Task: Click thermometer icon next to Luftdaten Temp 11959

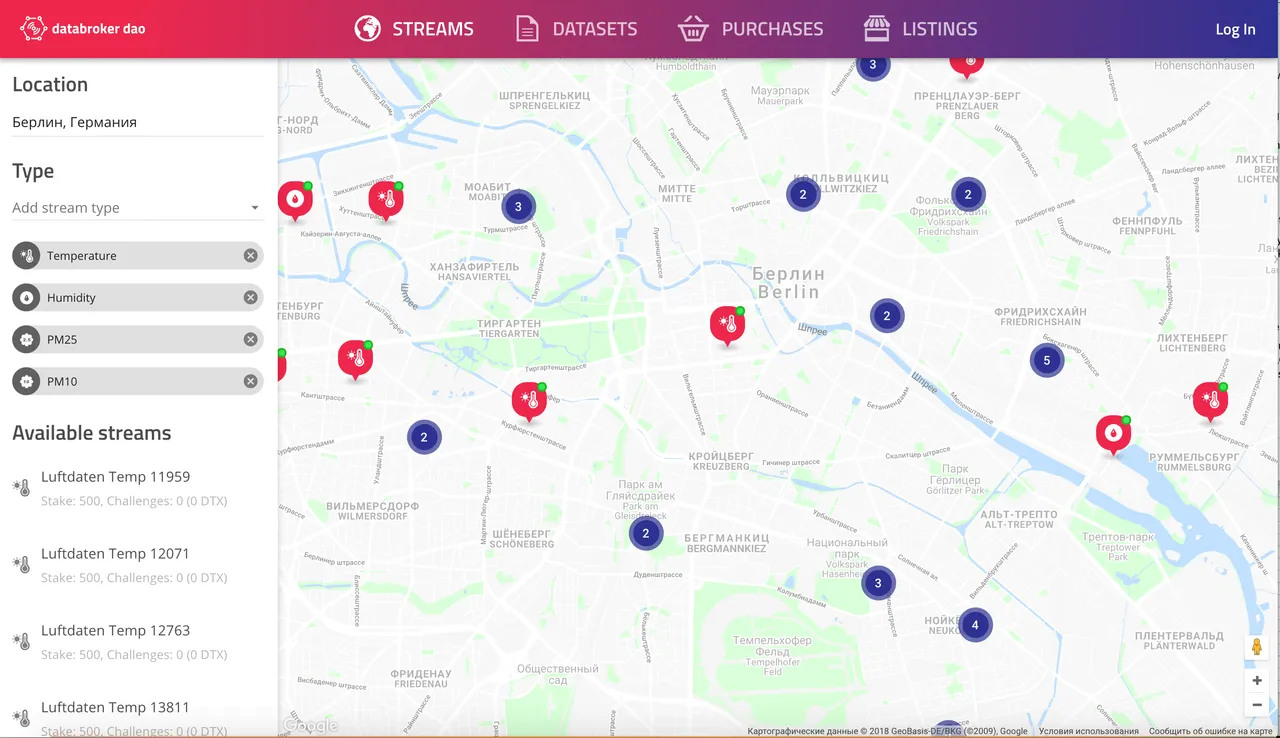Action: pyautogui.click(x=21, y=488)
